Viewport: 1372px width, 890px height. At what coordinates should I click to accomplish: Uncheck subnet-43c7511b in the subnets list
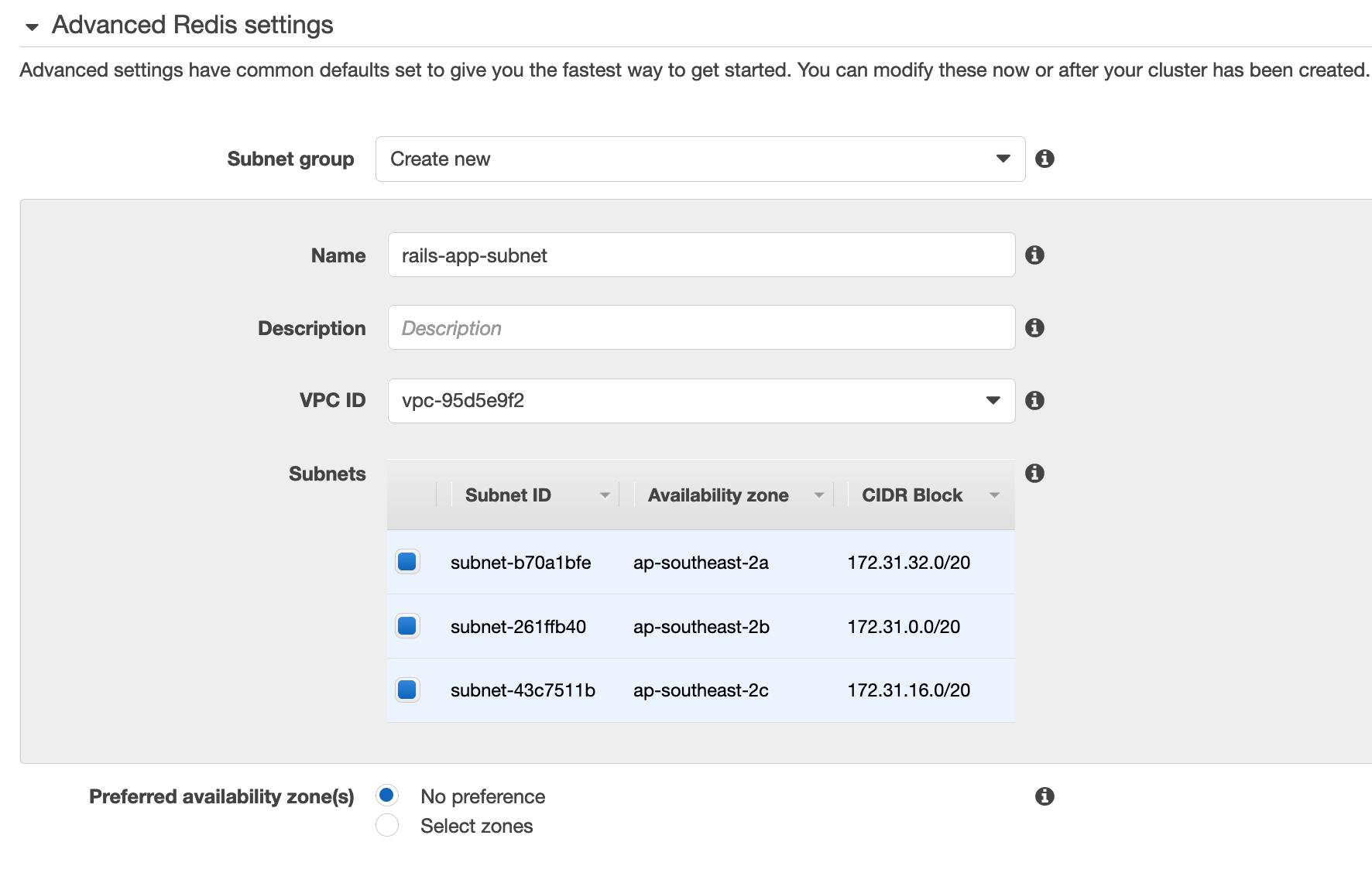pyautogui.click(x=406, y=690)
